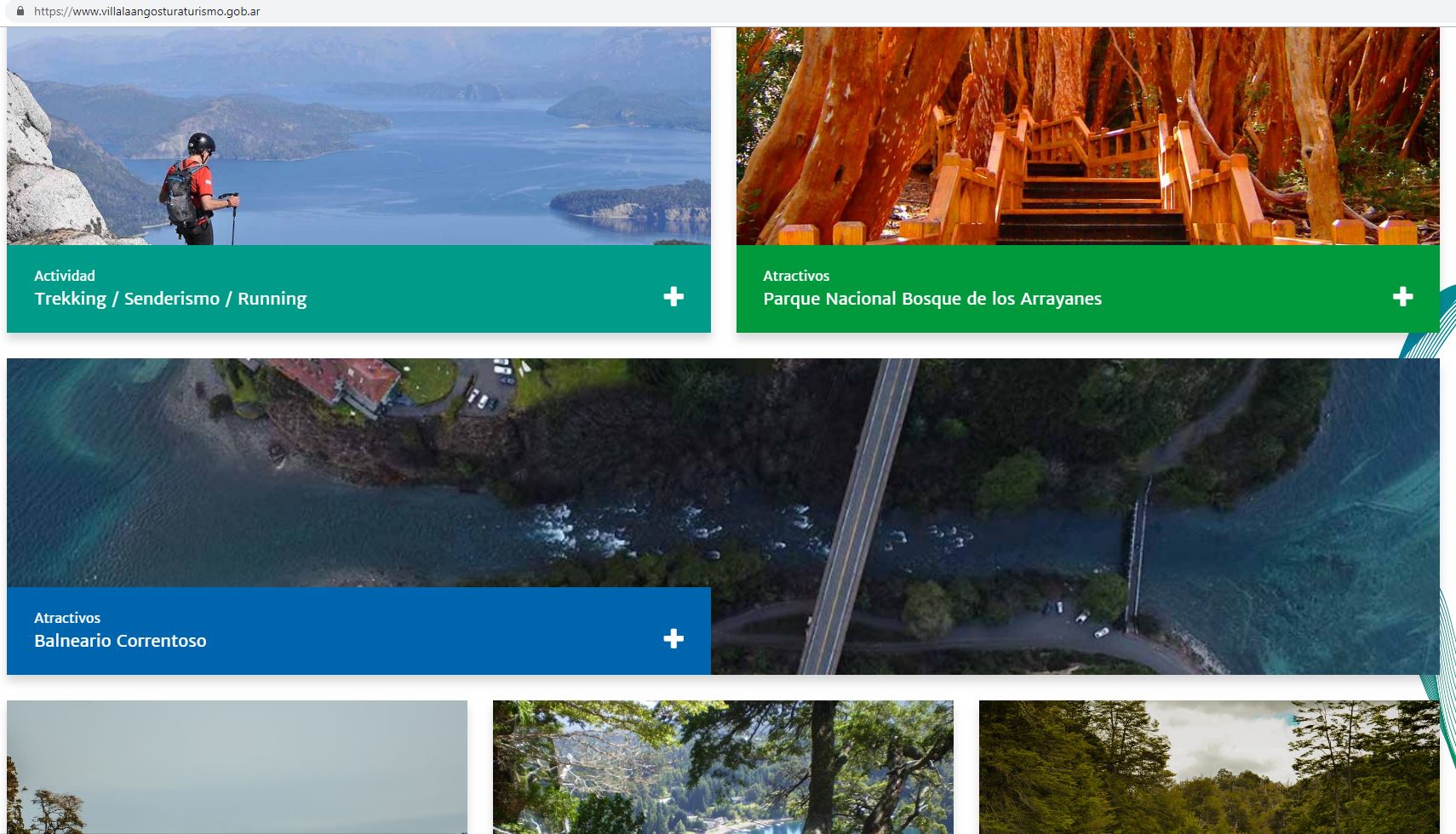This screenshot has height=834, width=1456.
Task: Select the Balneario Correntoso title
Action: tap(120, 641)
